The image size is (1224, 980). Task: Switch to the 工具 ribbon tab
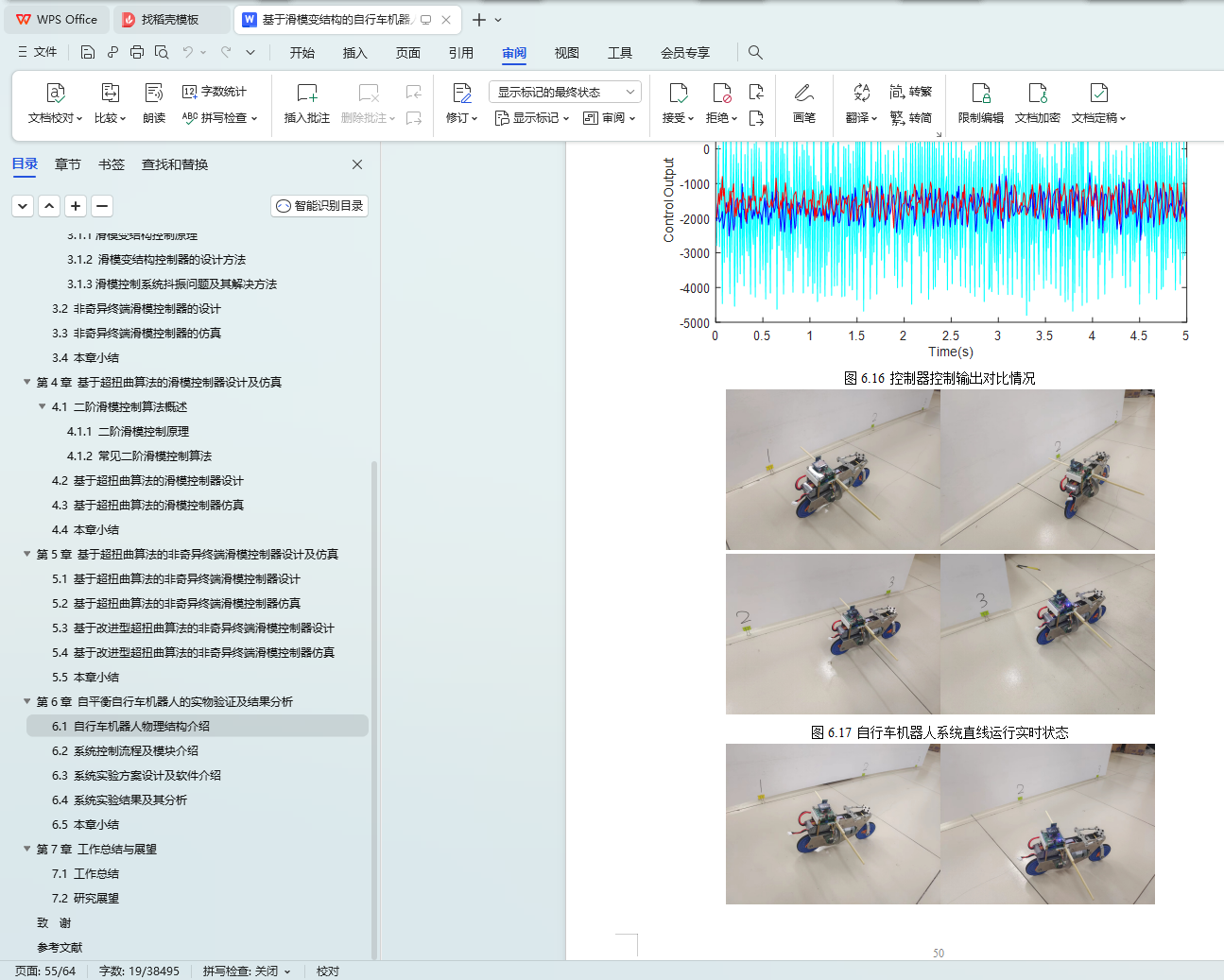(x=620, y=53)
